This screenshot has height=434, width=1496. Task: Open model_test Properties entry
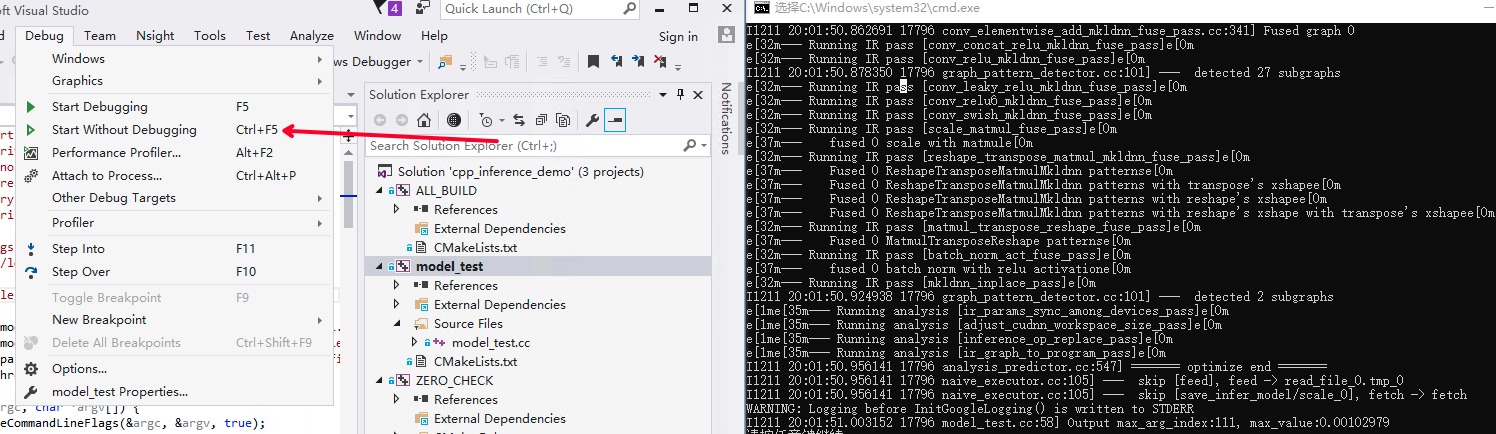(175, 392)
